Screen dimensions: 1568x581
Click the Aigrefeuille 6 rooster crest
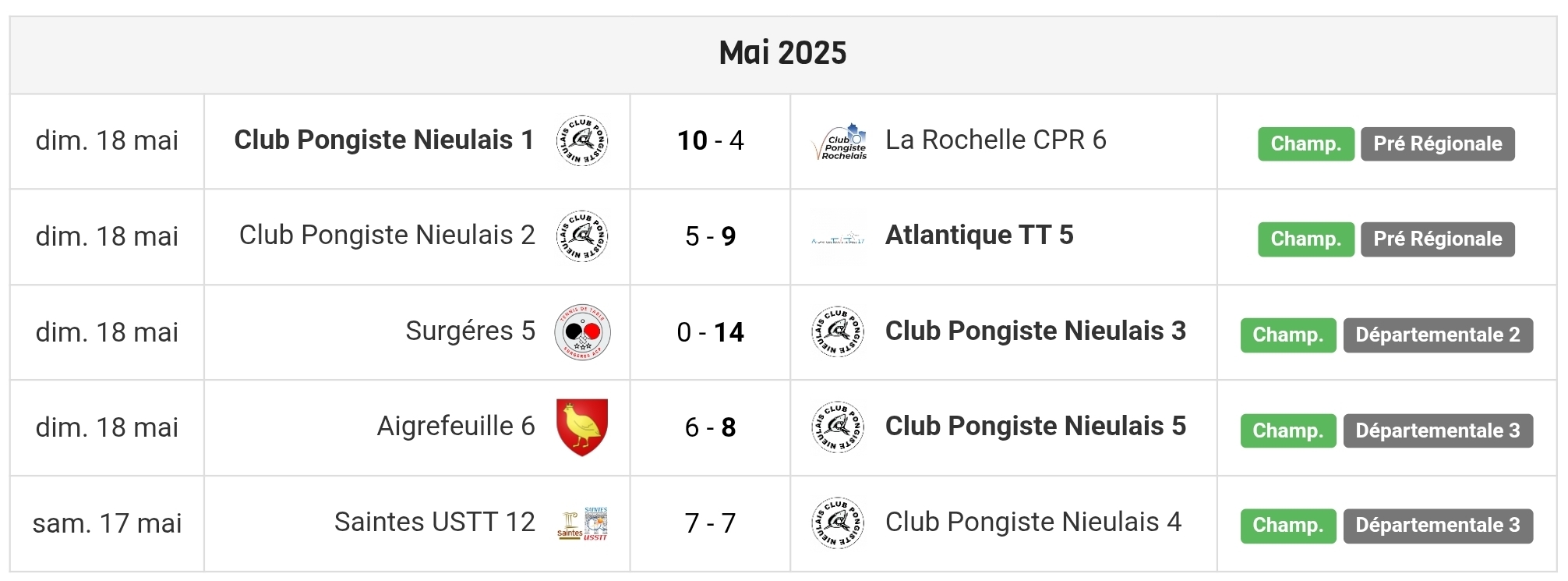coord(582,427)
